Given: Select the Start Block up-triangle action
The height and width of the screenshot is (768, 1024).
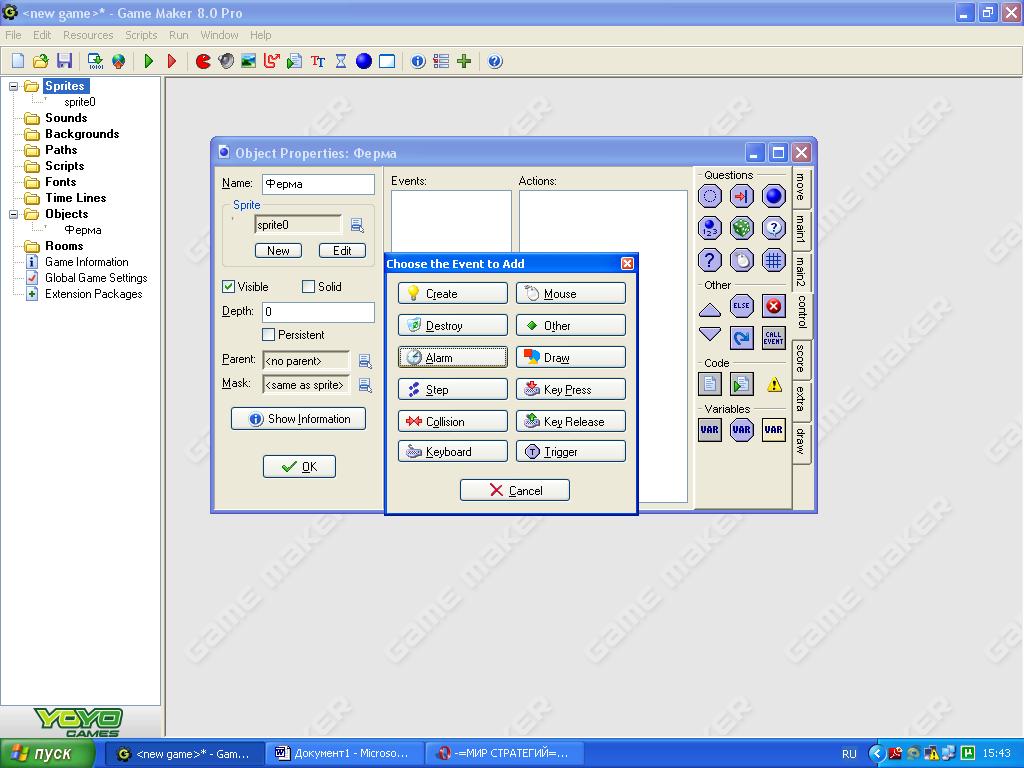Looking at the screenshot, I should (x=710, y=310).
